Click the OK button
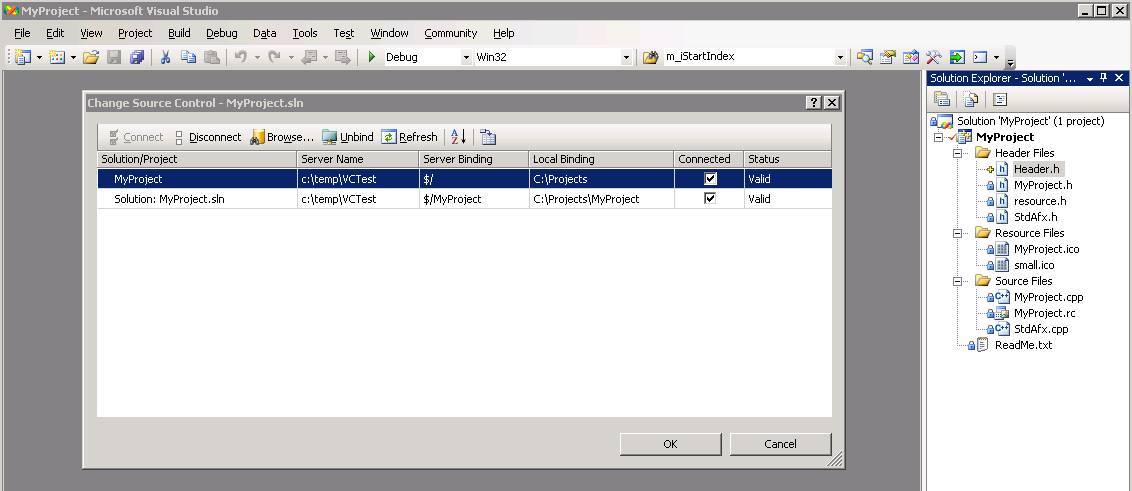 670,444
